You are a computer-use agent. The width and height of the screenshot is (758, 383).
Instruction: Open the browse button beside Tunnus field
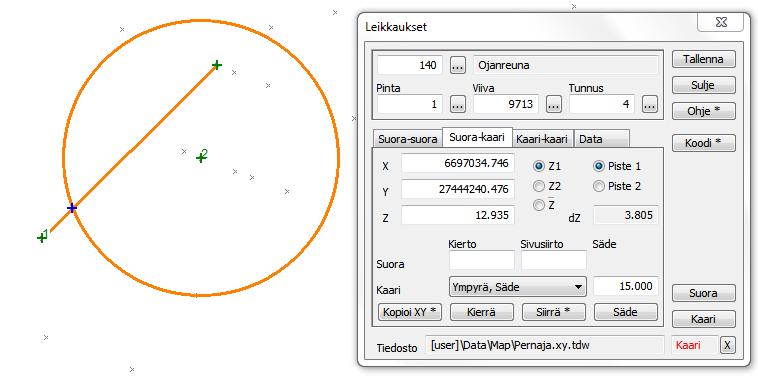click(650, 104)
